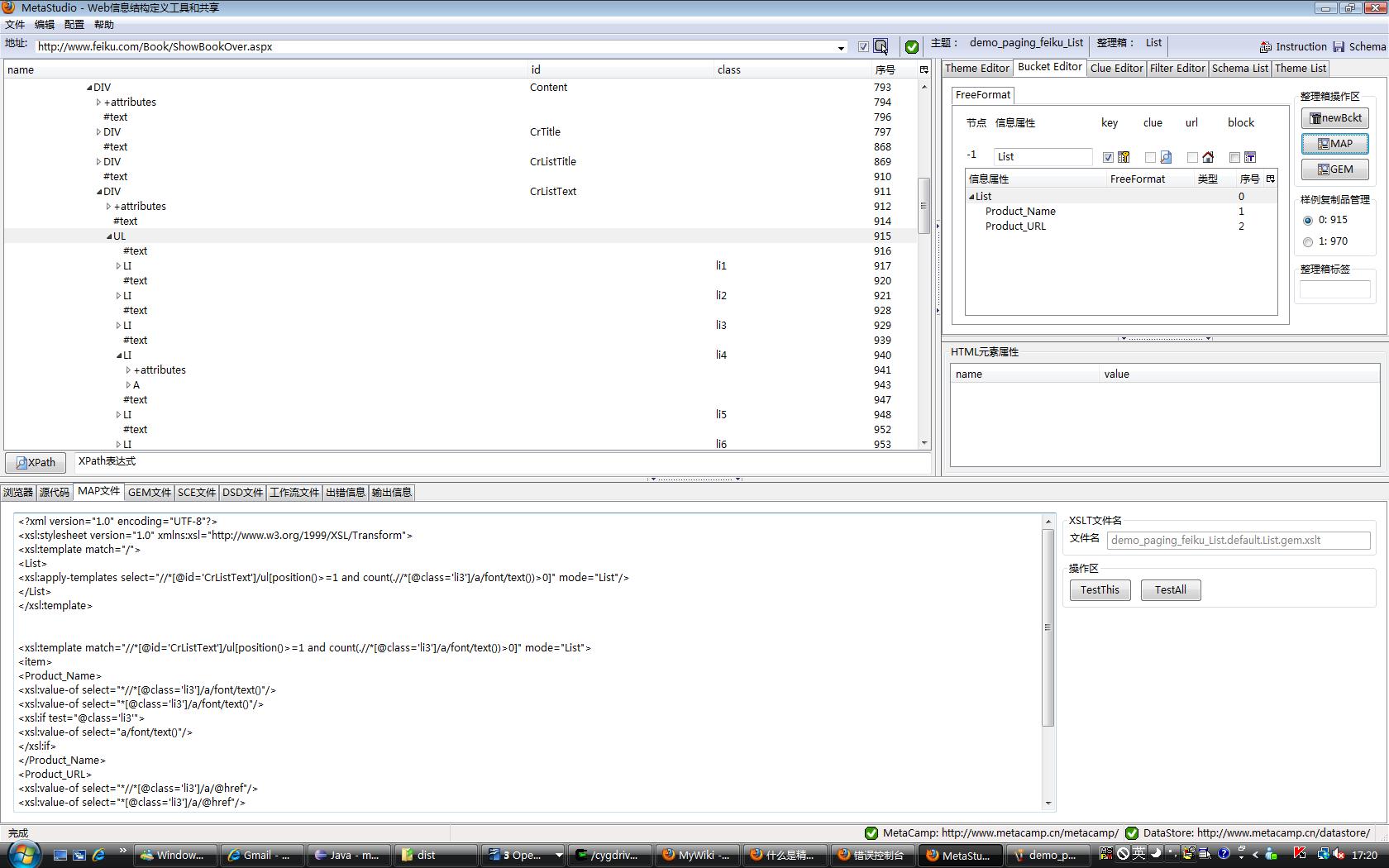
Task: Open the 文件 menu
Action: (15, 25)
